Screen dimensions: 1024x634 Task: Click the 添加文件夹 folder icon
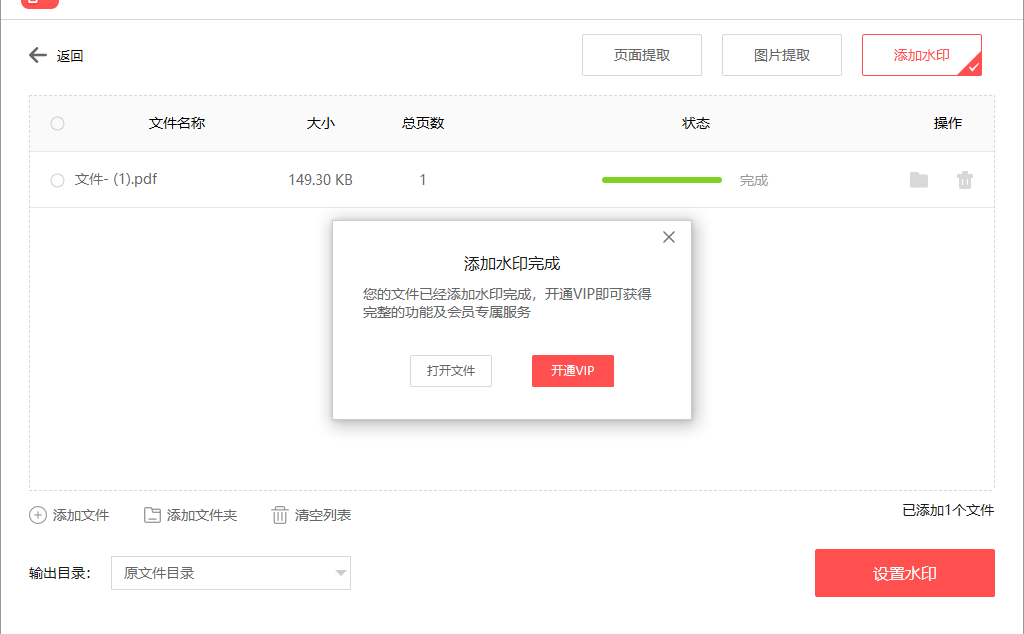[152, 515]
